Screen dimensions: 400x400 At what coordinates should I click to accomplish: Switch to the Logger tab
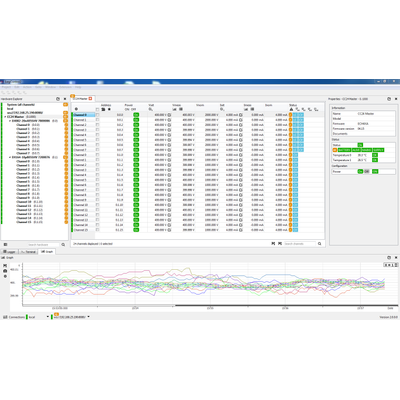[10, 252]
